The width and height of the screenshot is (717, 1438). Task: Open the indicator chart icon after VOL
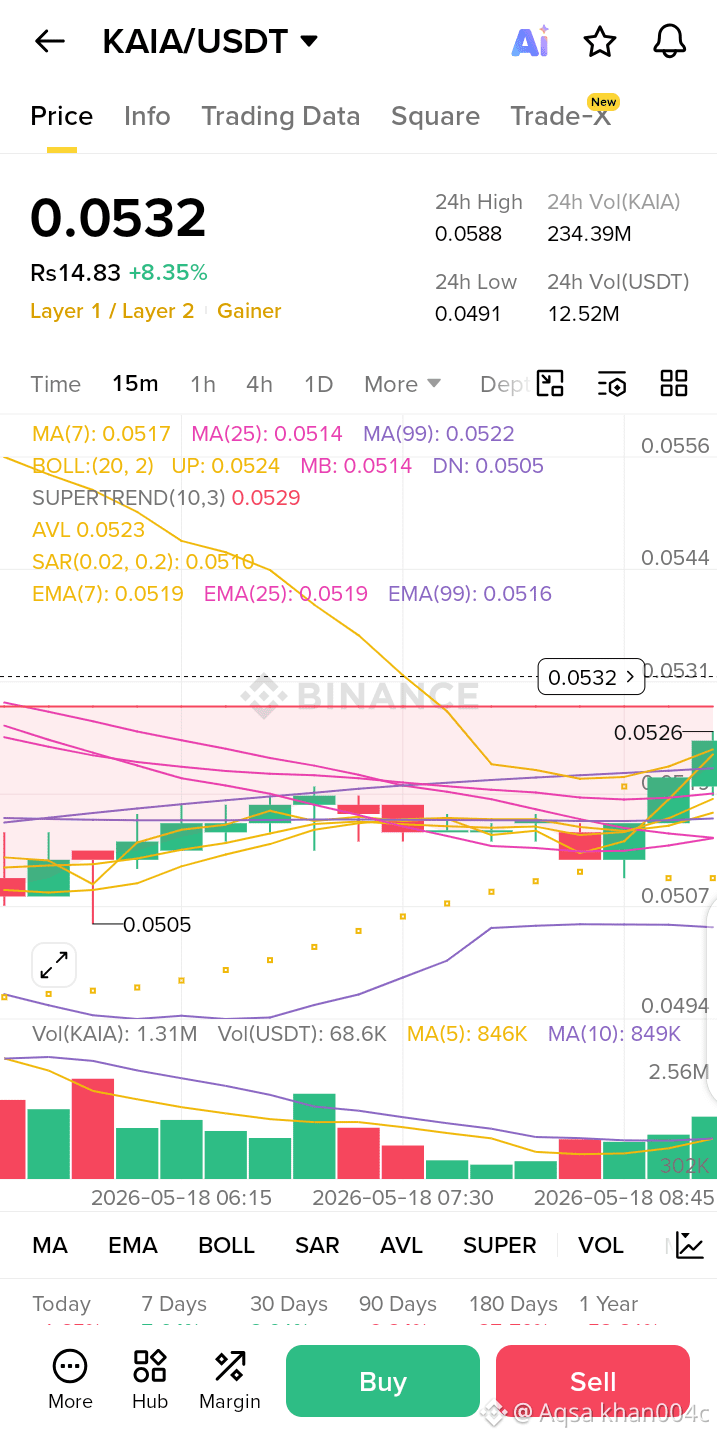[690, 1245]
